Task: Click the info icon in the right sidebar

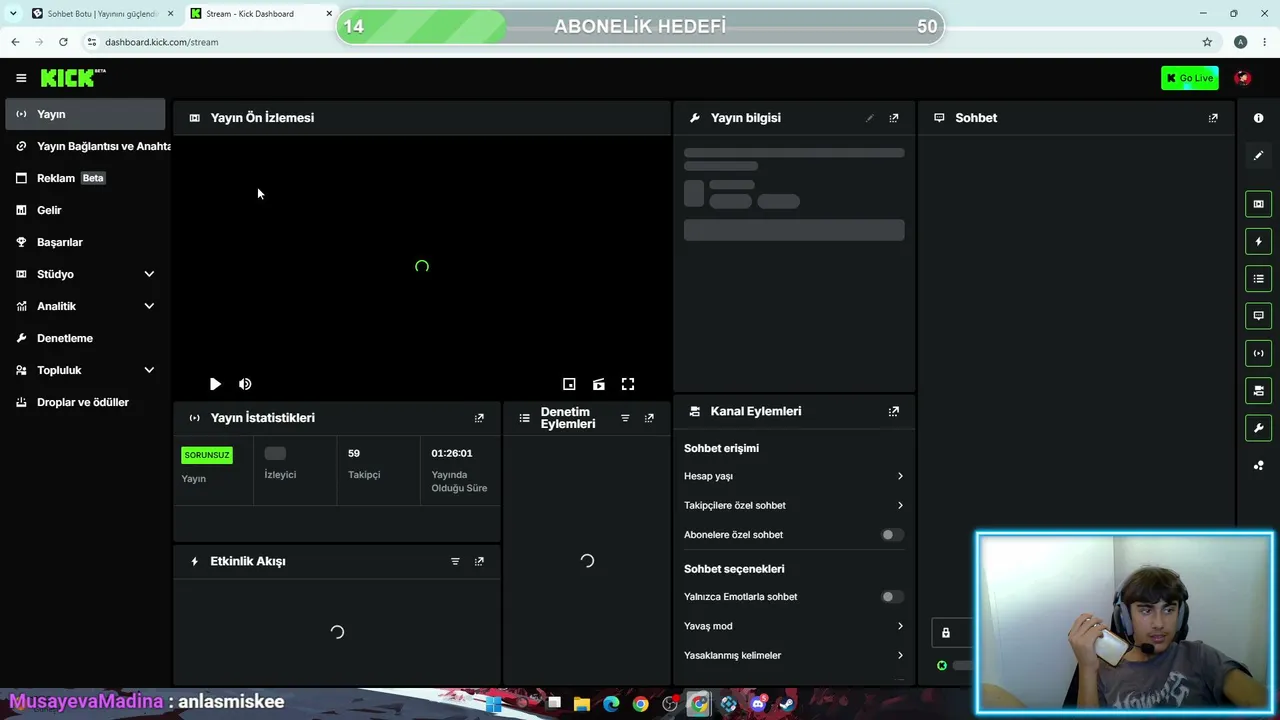Action: pyautogui.click(x=1258, y=118)
